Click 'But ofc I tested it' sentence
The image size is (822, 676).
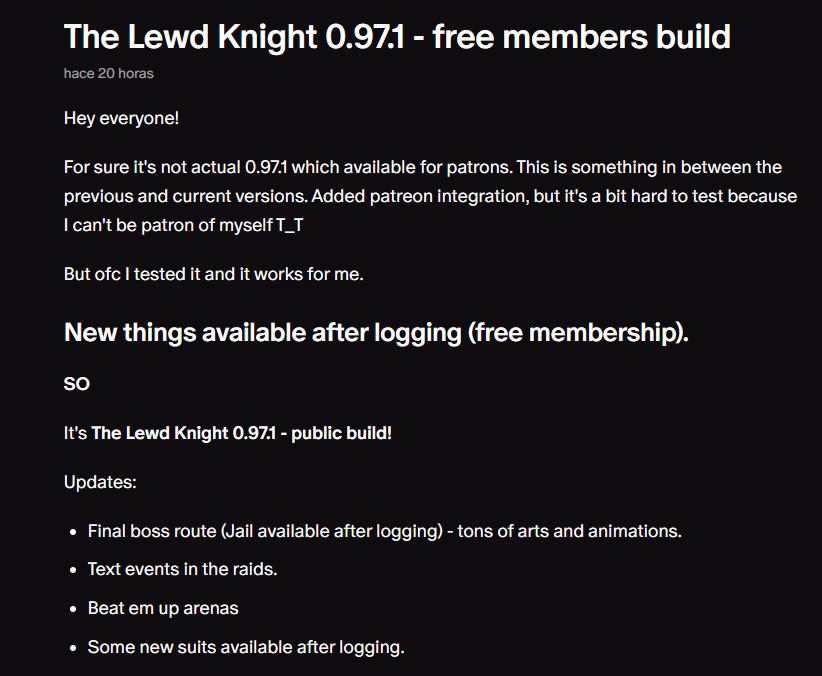[x=213, y=274]
